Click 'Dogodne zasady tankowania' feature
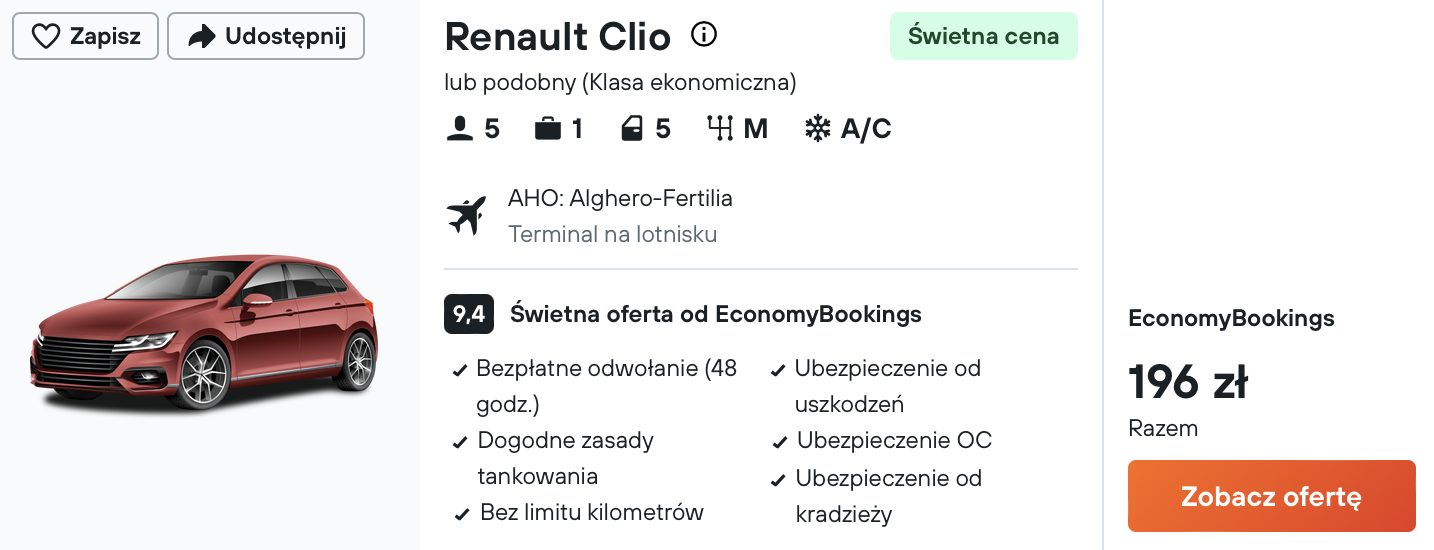 click(x=566, y=458)
